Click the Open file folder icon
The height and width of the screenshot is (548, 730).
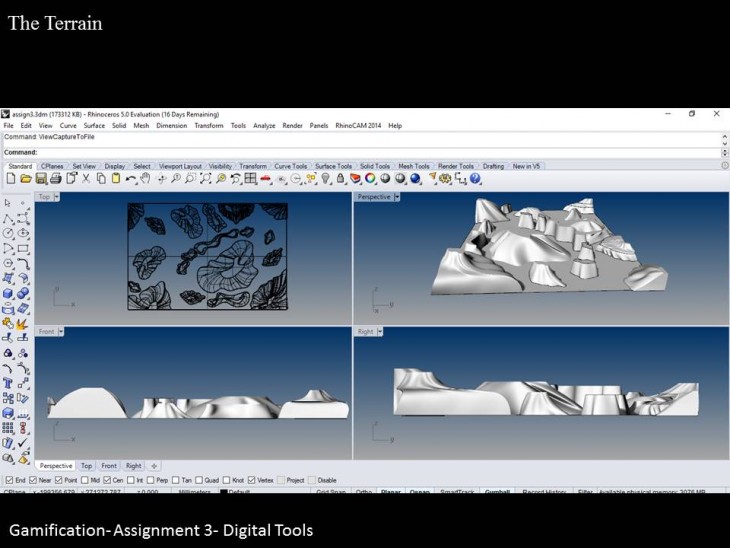(26, 179)
